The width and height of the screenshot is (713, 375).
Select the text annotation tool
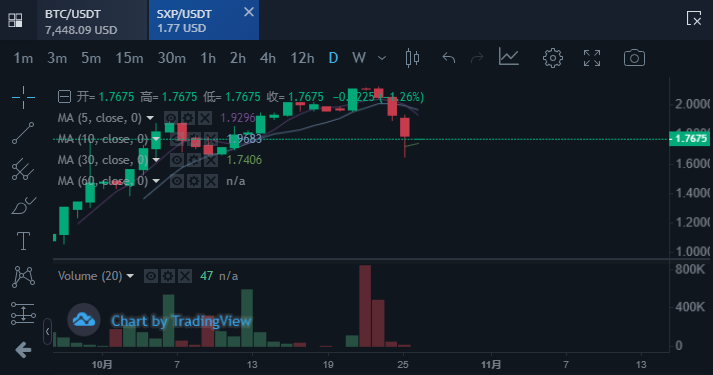pyautogui.click(x=23, y=241)
